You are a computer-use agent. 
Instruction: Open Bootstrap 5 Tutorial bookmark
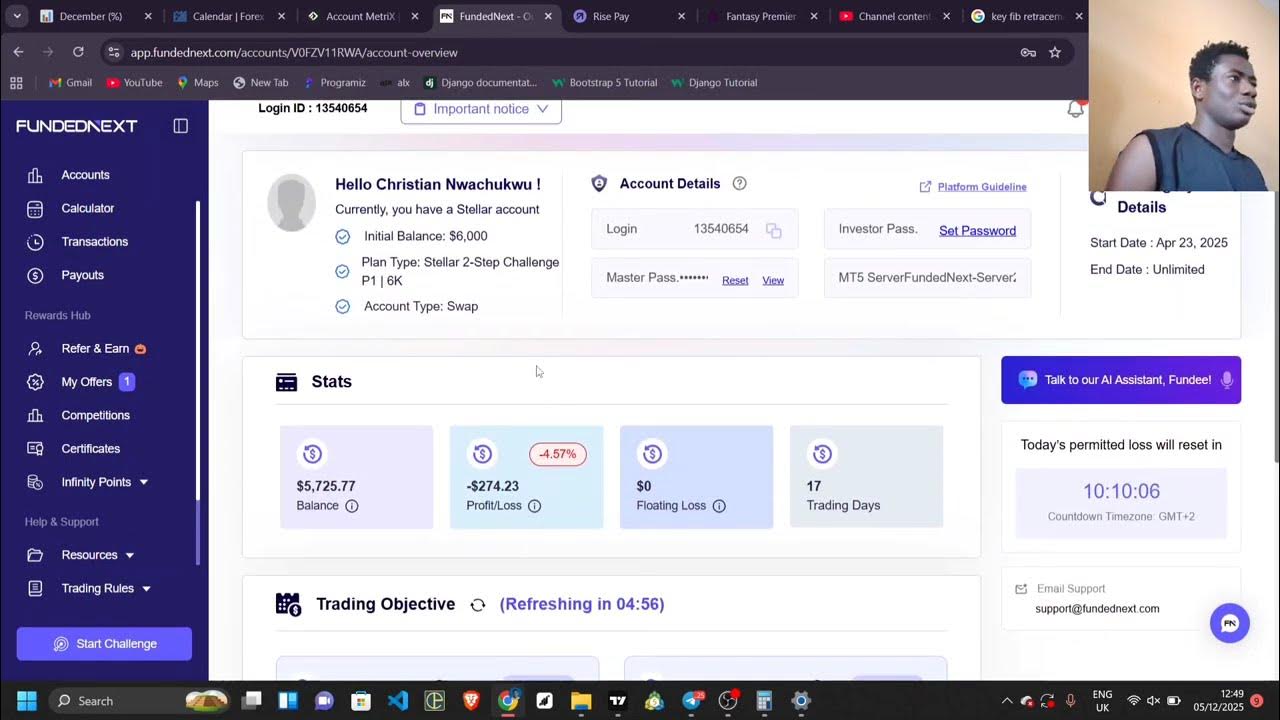pyautogui.click(x=604, y=83)
